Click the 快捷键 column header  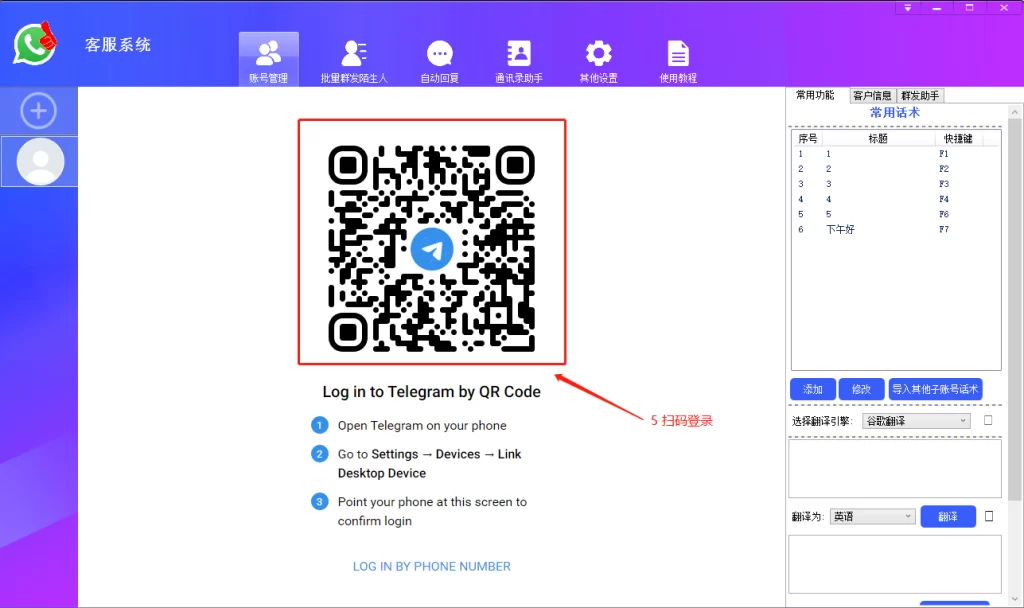[x=958, y=138]
